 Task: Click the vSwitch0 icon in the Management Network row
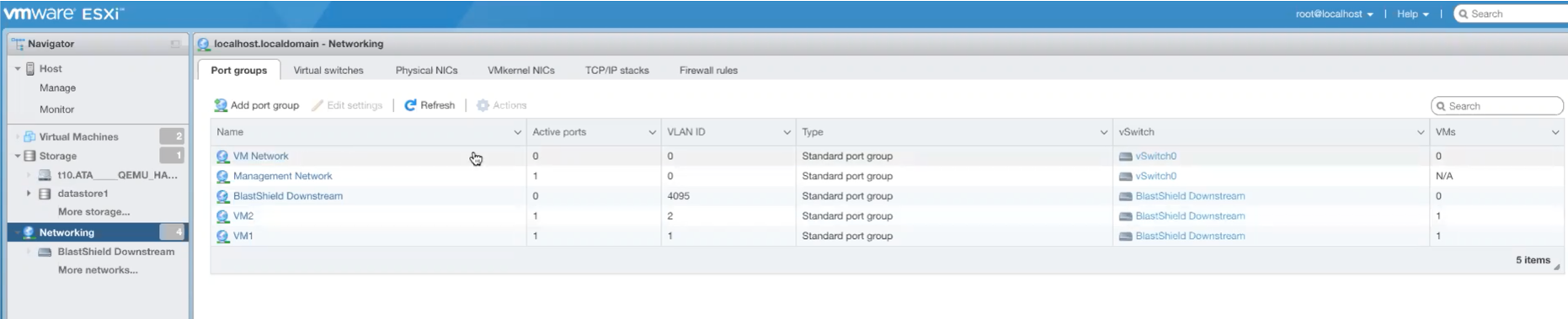click(x=1125, y=177)
